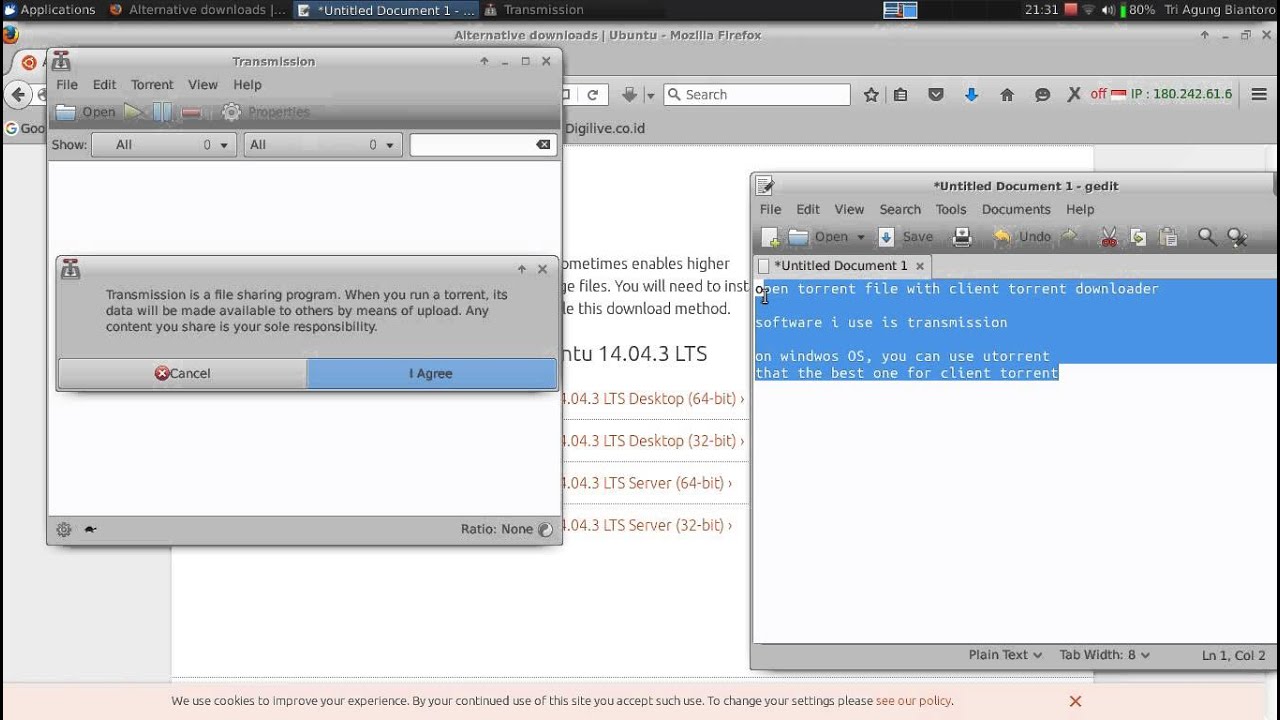The height and width of the screenshot is (720, 1280).
Task: Cut selection with scissors icon
Action: coord(1109,237)
